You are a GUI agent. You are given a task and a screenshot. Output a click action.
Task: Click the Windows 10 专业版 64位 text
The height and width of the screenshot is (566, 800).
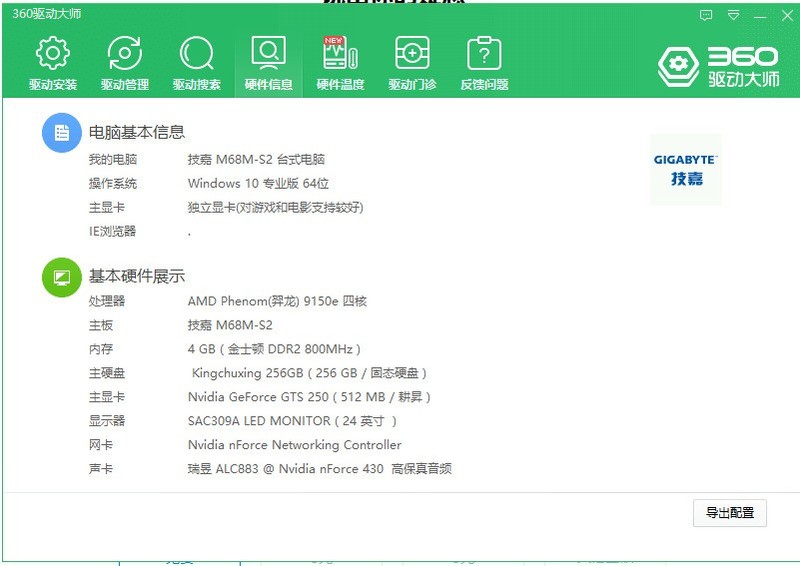tap(258, 183)
